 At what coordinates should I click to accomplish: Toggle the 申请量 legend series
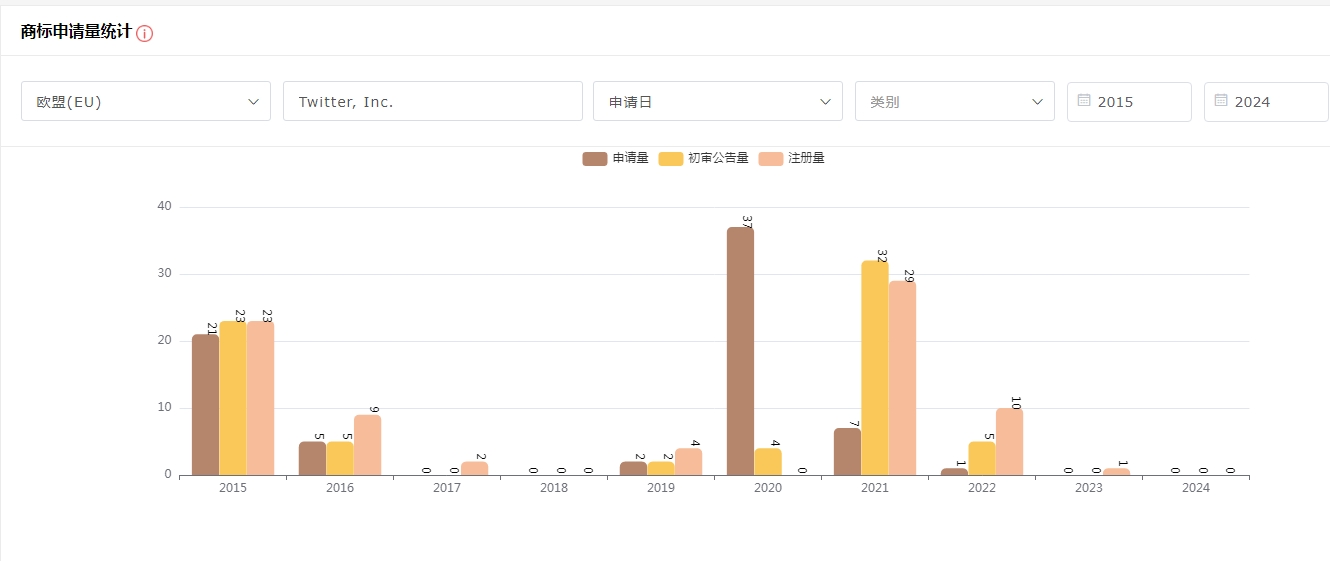coord(616,158)
